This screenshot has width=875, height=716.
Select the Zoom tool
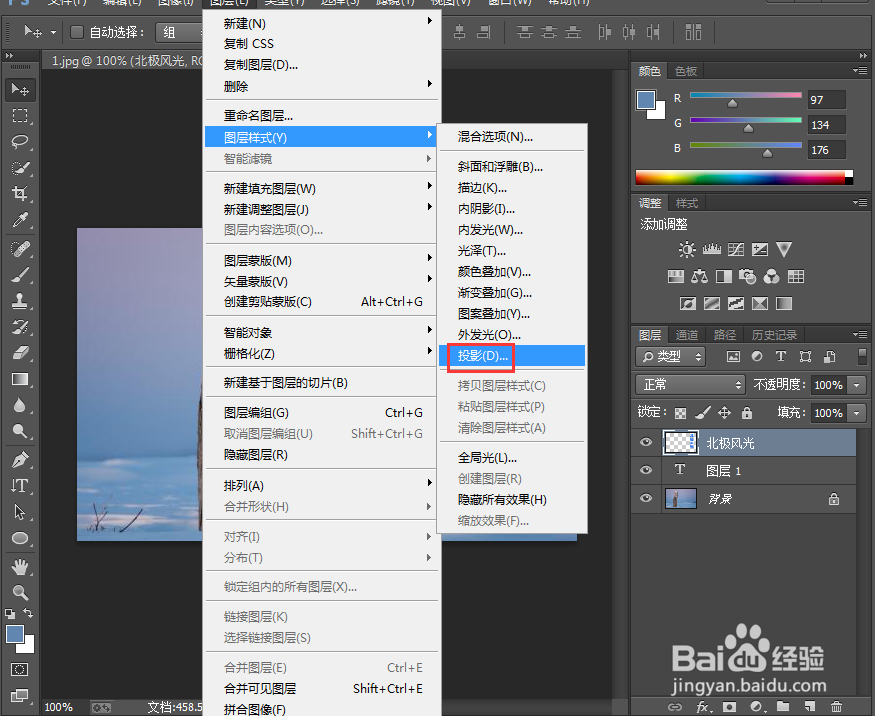click(x=20, y=592)
